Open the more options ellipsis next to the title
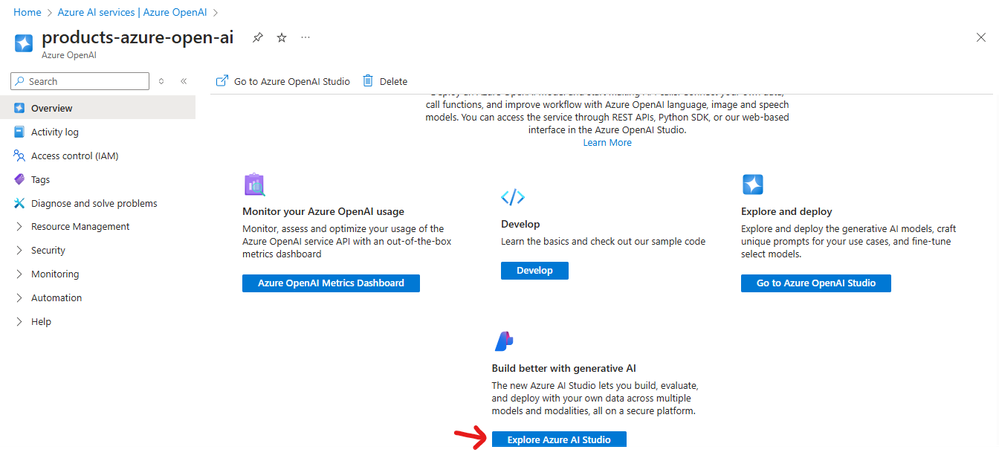 tap(306, 38)
